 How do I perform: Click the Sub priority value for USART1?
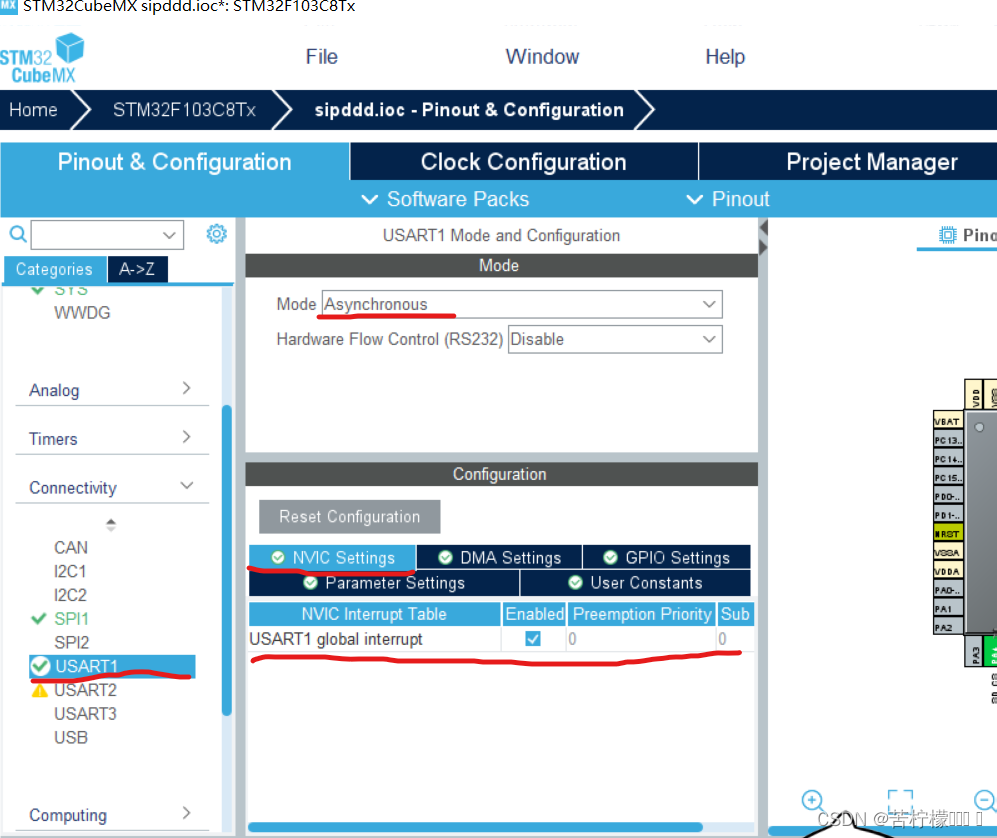[735, 638]
